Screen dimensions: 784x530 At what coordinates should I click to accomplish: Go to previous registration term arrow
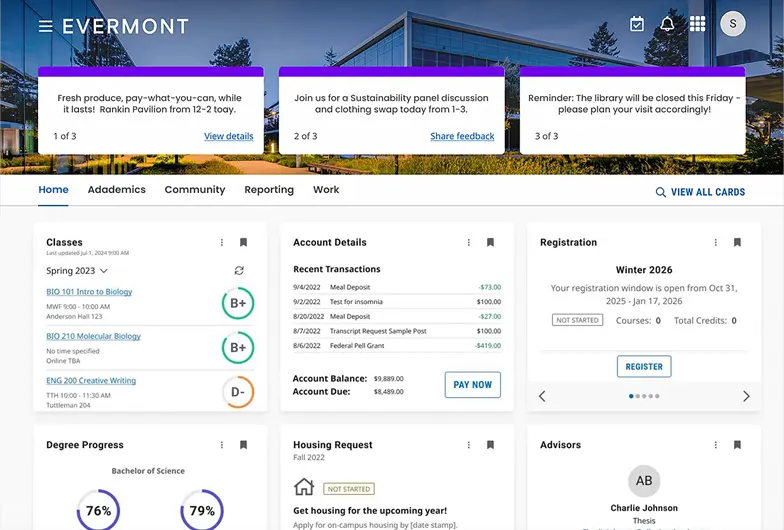coord(542,396)
